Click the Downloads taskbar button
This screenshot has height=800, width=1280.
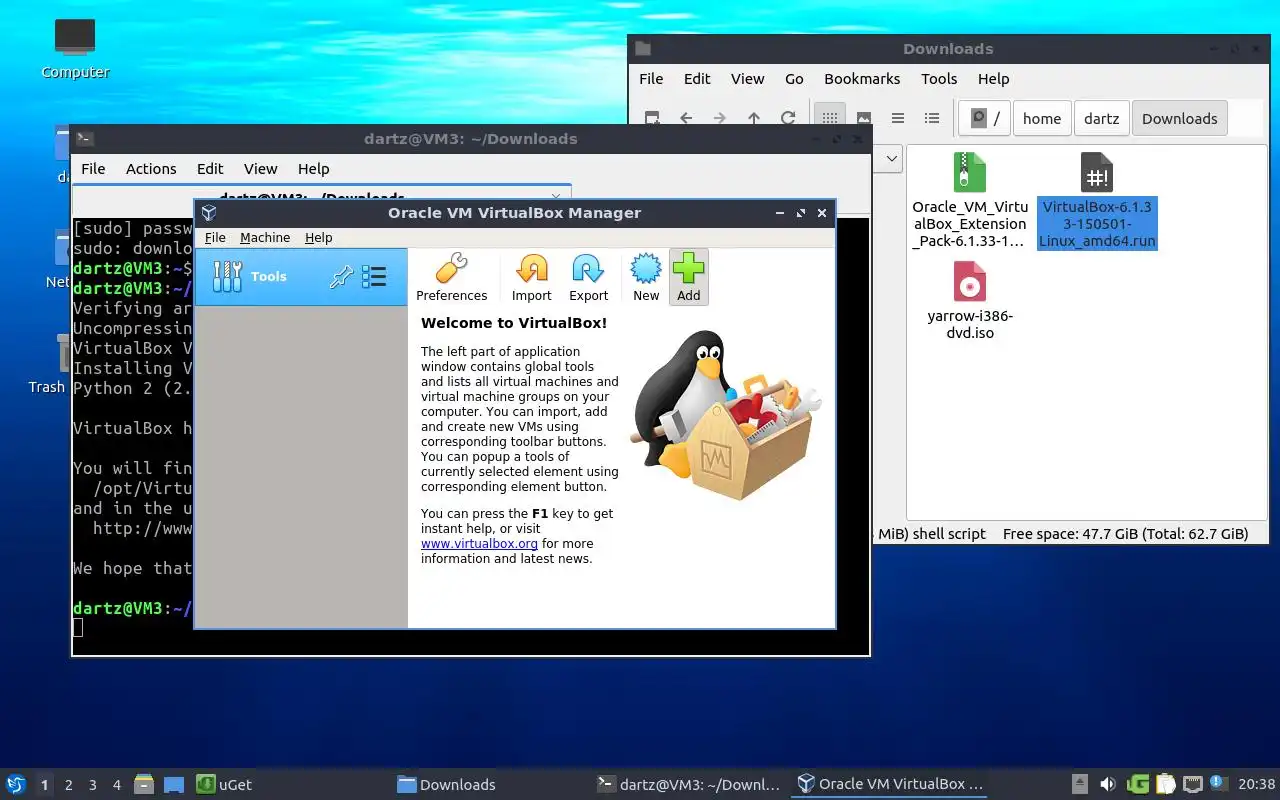(446, 784)
